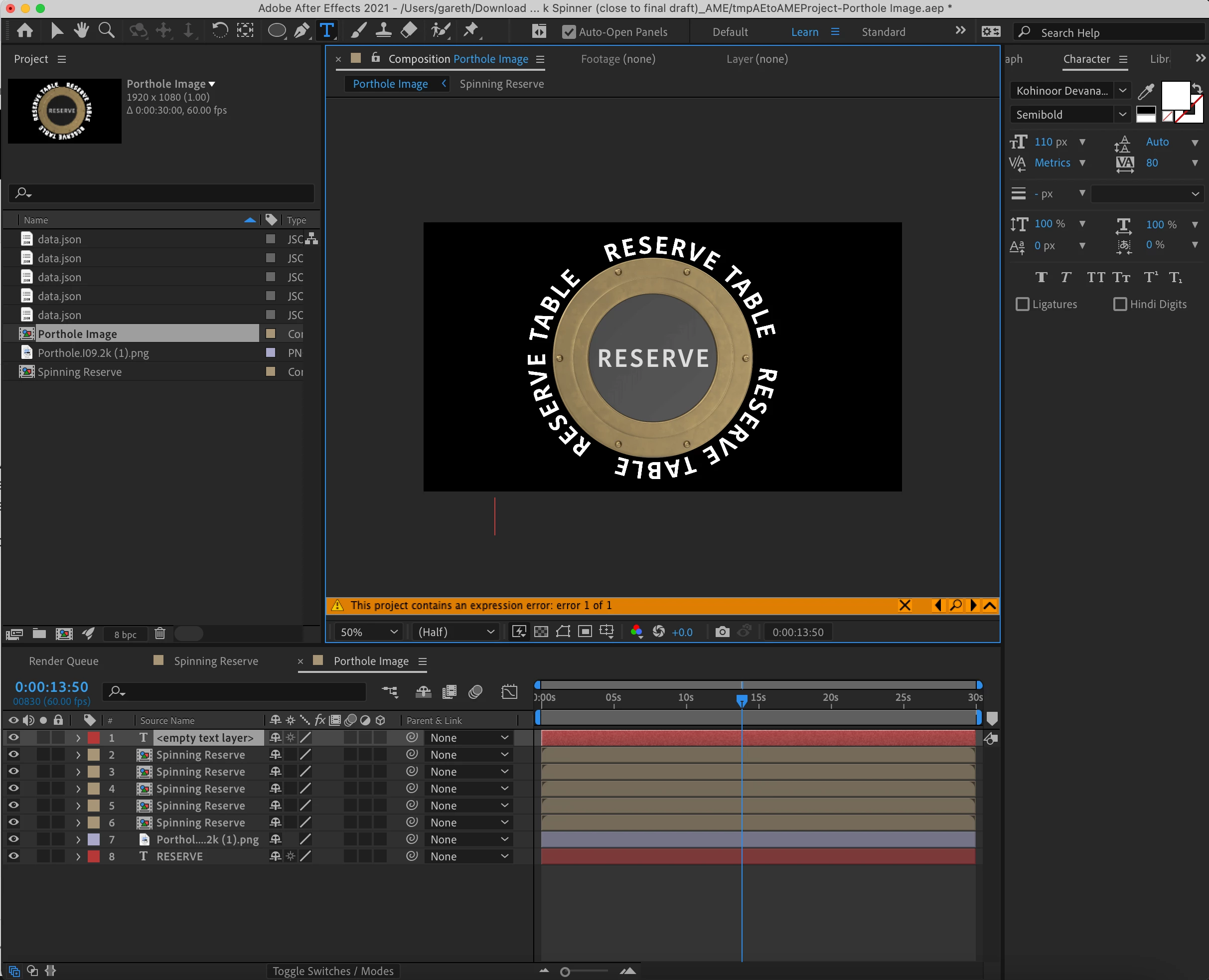Switch to the Learn workspace
This screenshot has height=980, width=1209.
pos(804,32)
